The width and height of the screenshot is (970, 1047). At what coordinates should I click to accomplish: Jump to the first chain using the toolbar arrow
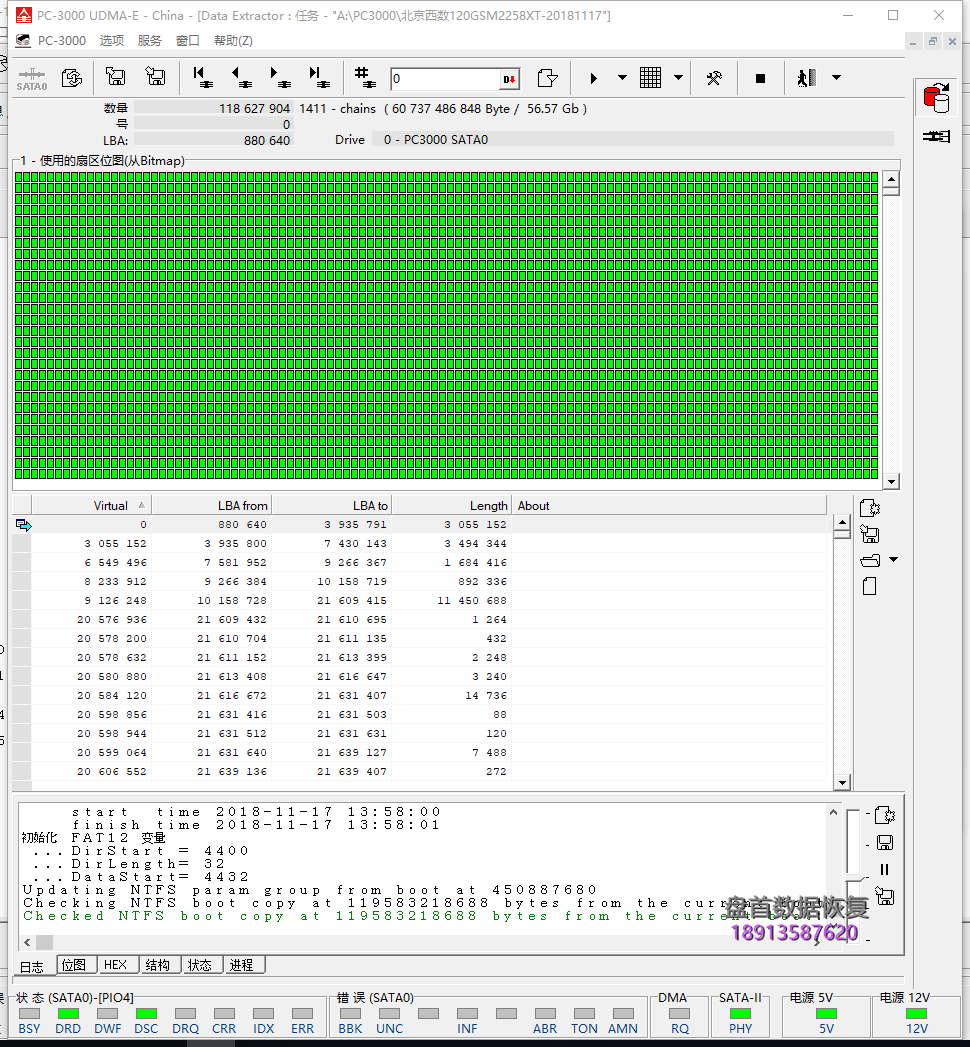[x=202, y=77]
